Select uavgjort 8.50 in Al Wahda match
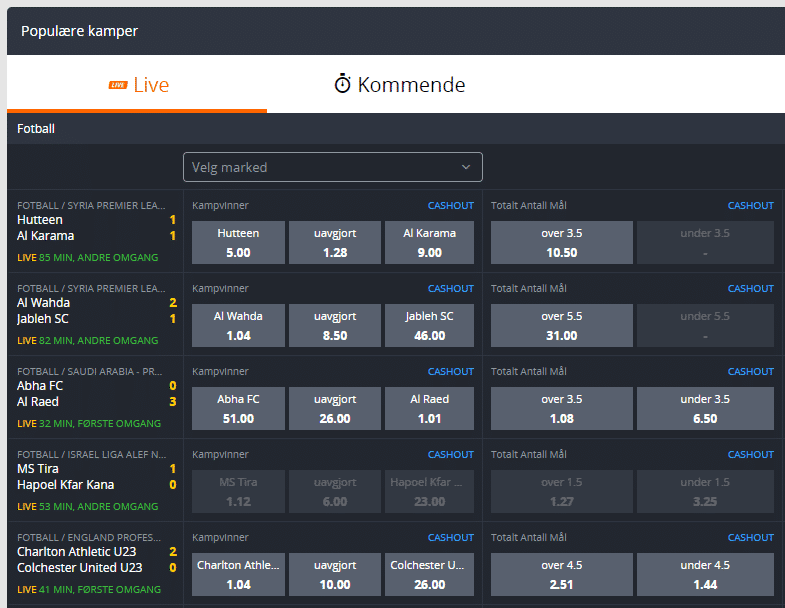Screen dimensions: 785x608 pyautogui.click(x=335, y=326)
